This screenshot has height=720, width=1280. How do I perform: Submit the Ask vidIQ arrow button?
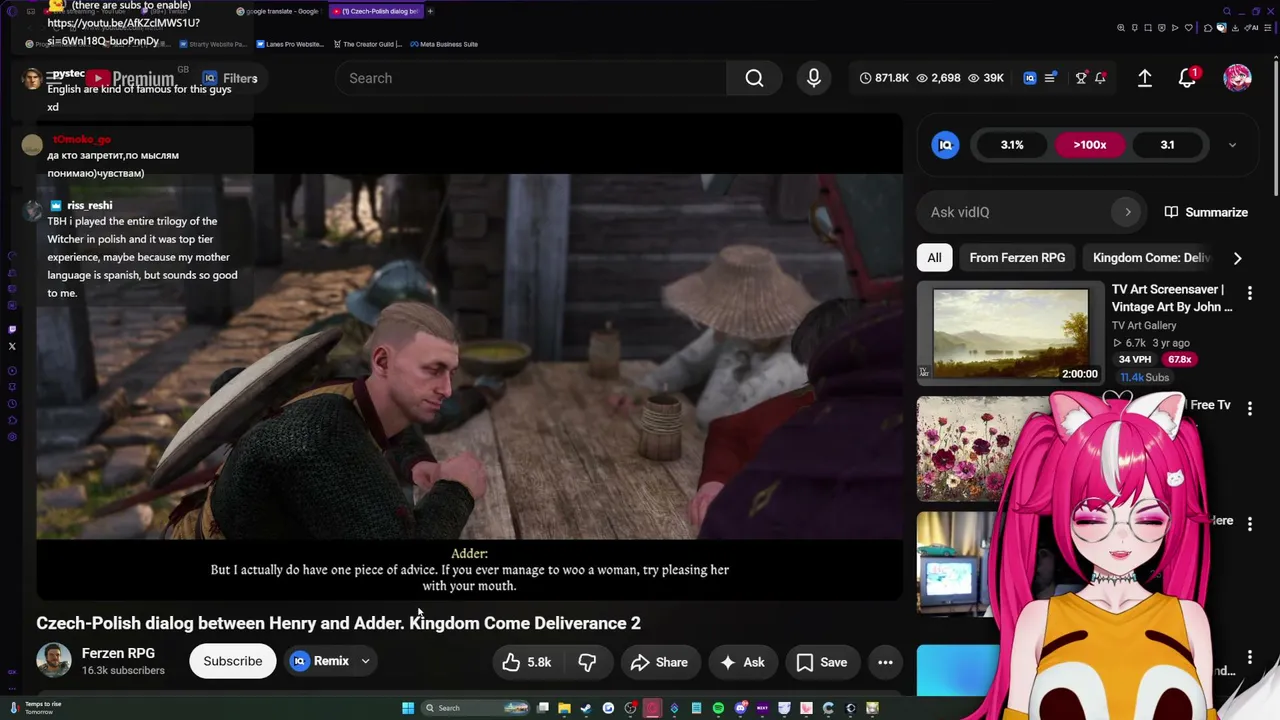(1128, 212)
